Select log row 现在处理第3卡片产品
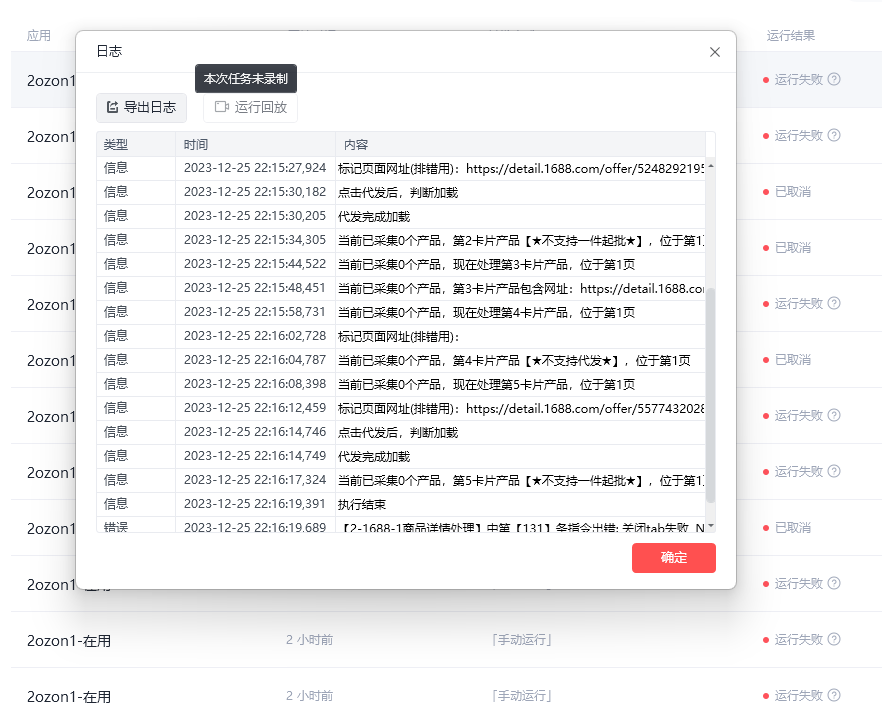 pos(401,264)
